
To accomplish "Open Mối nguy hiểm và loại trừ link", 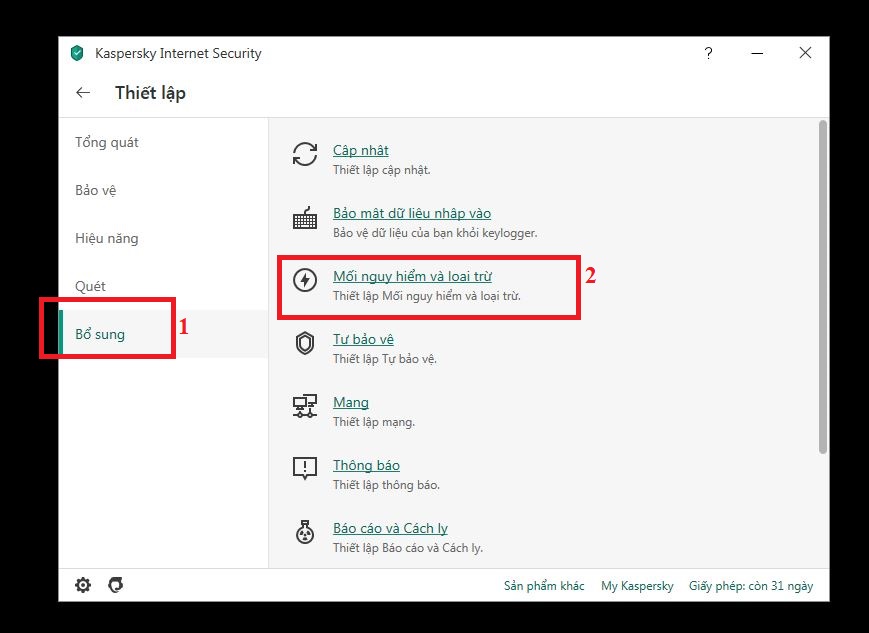I will coord(412,276).
